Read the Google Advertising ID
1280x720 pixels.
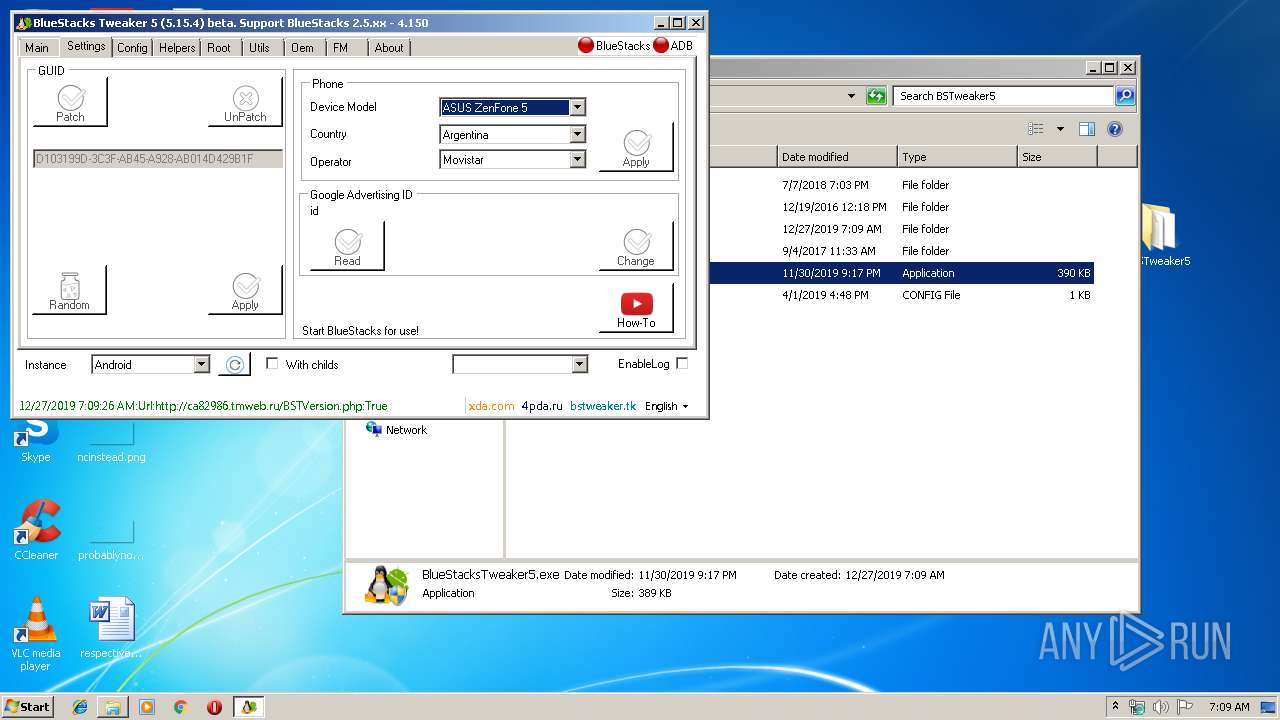pos(347,246)
